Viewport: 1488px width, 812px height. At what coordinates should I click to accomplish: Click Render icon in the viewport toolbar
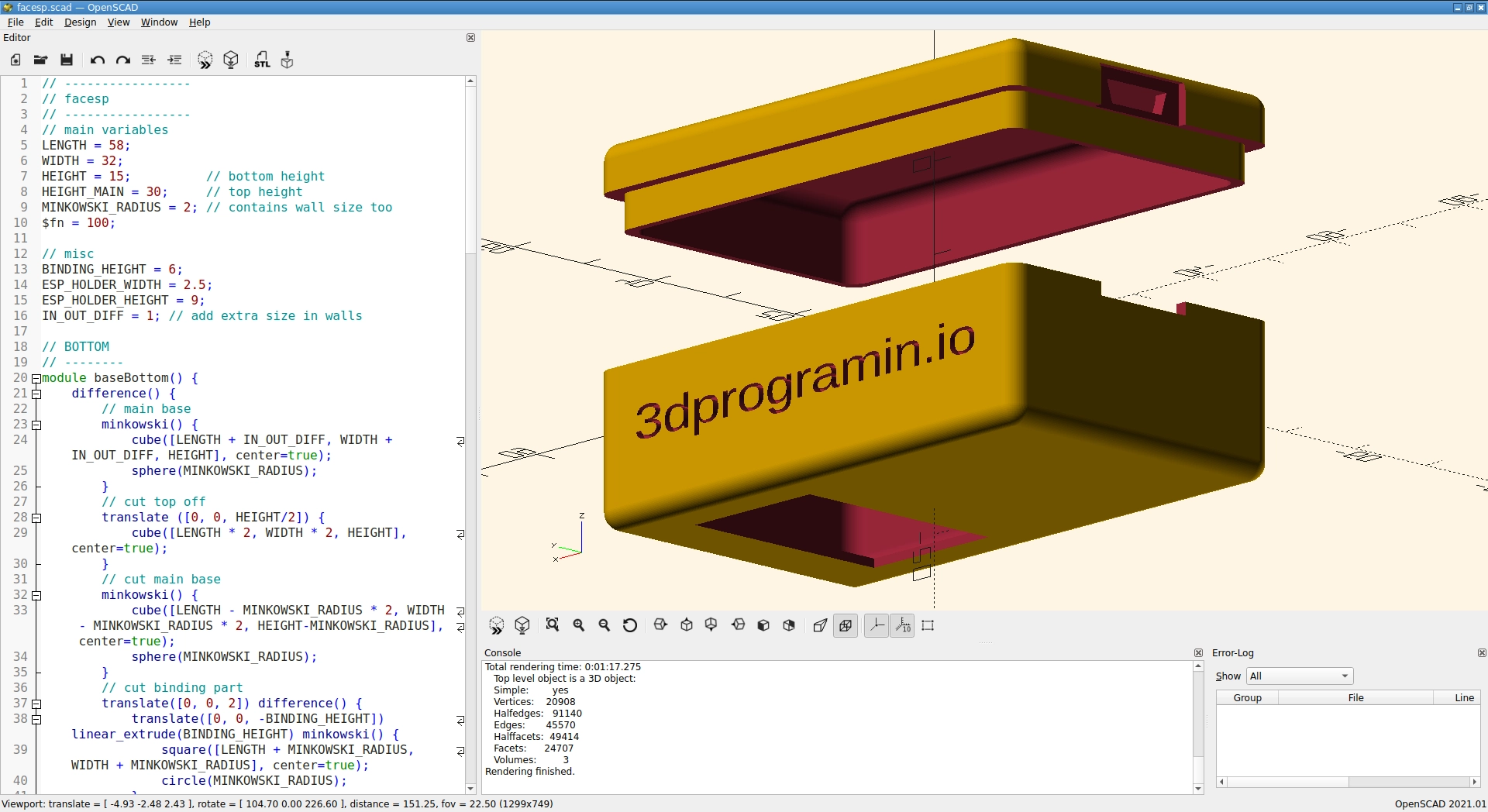[522, 625]
